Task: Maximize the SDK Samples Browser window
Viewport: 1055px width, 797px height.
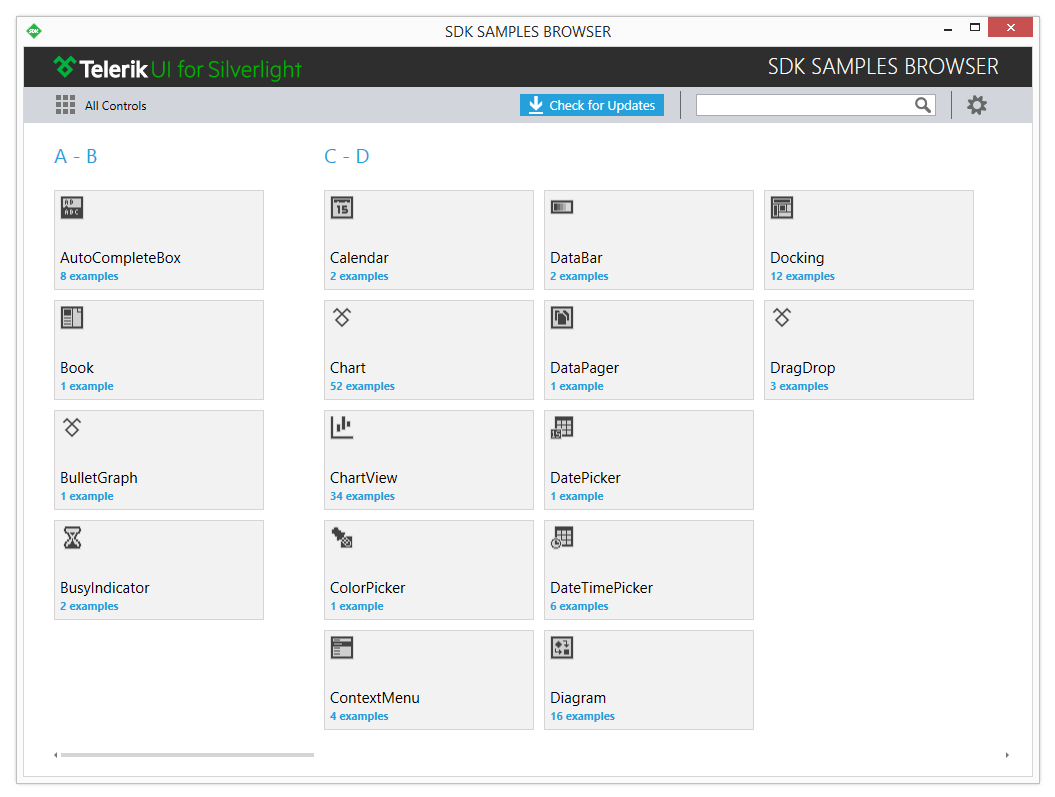Action: 974,28
